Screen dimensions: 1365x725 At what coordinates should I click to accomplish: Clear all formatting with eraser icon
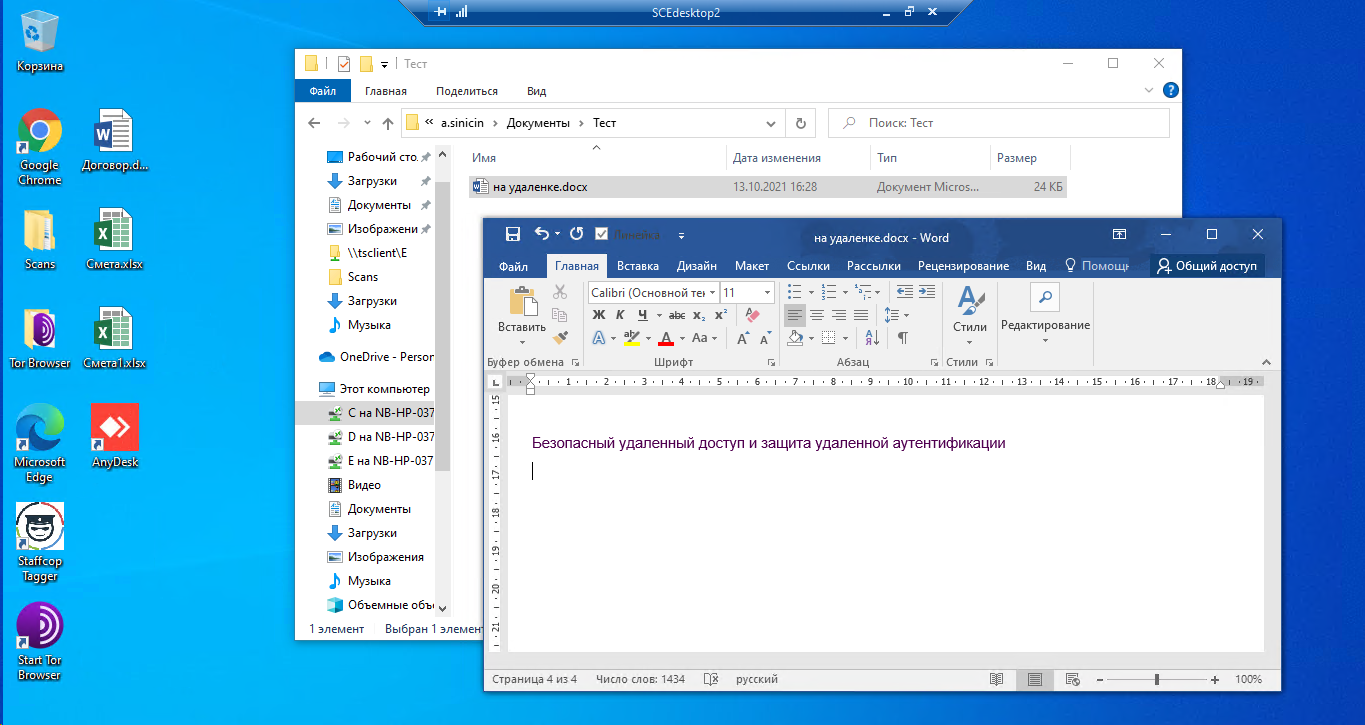coord(753,315)
